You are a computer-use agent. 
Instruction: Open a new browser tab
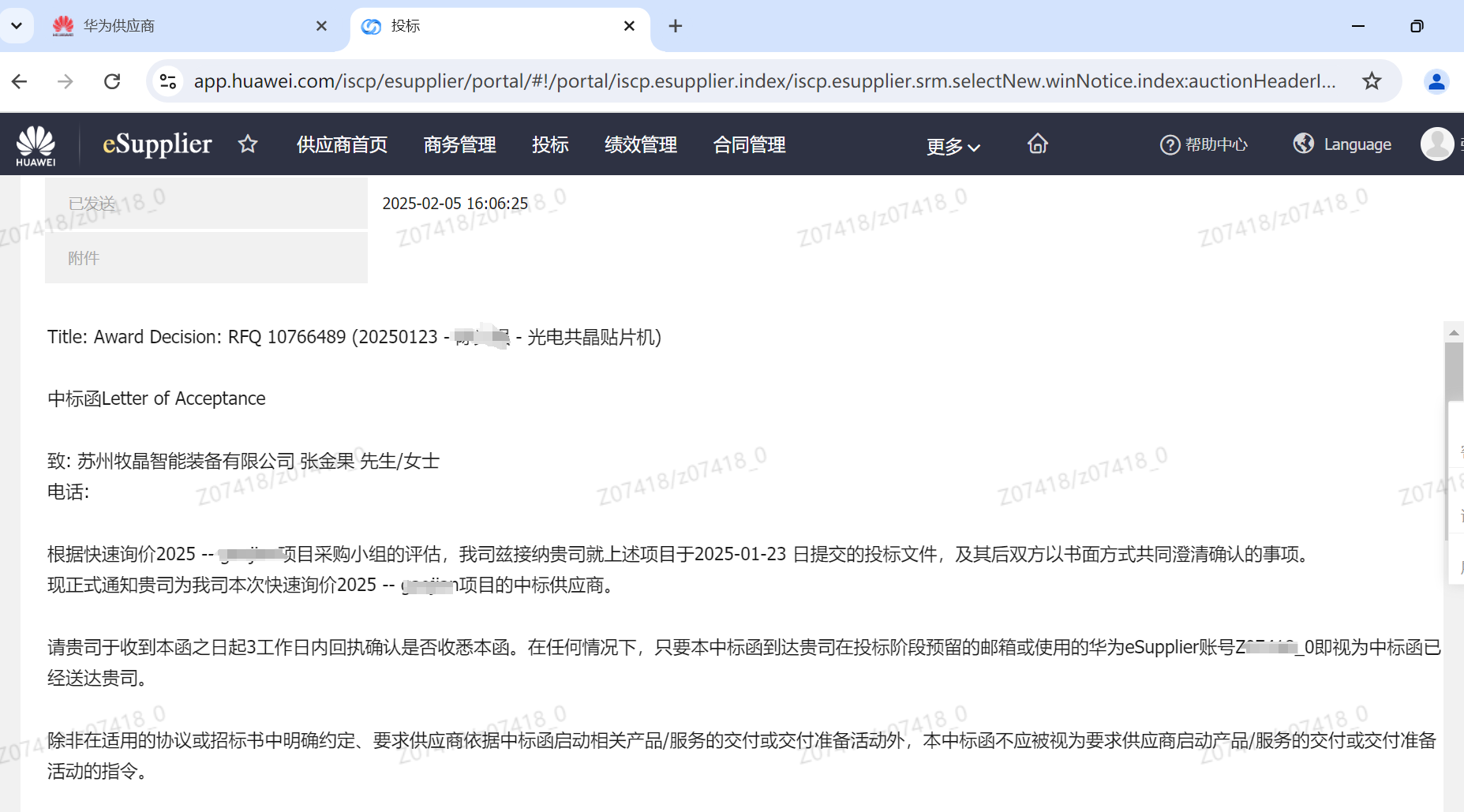pyautogui.click(x=676, y=26)
